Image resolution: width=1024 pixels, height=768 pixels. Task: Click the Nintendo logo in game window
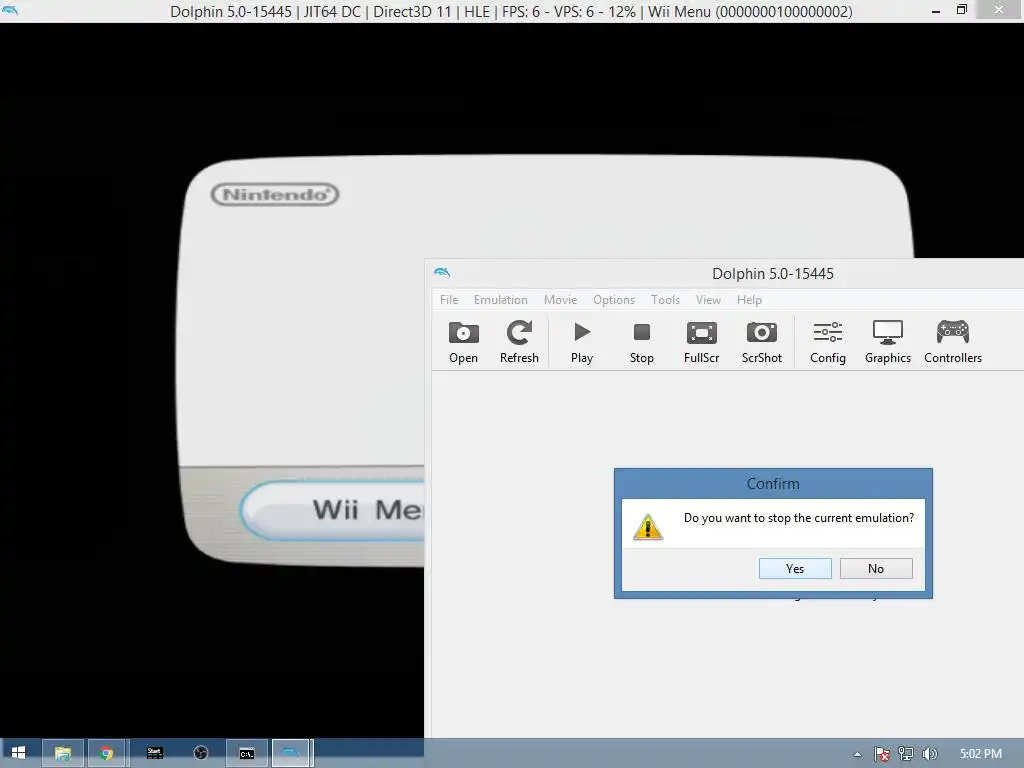coord(275,195)
